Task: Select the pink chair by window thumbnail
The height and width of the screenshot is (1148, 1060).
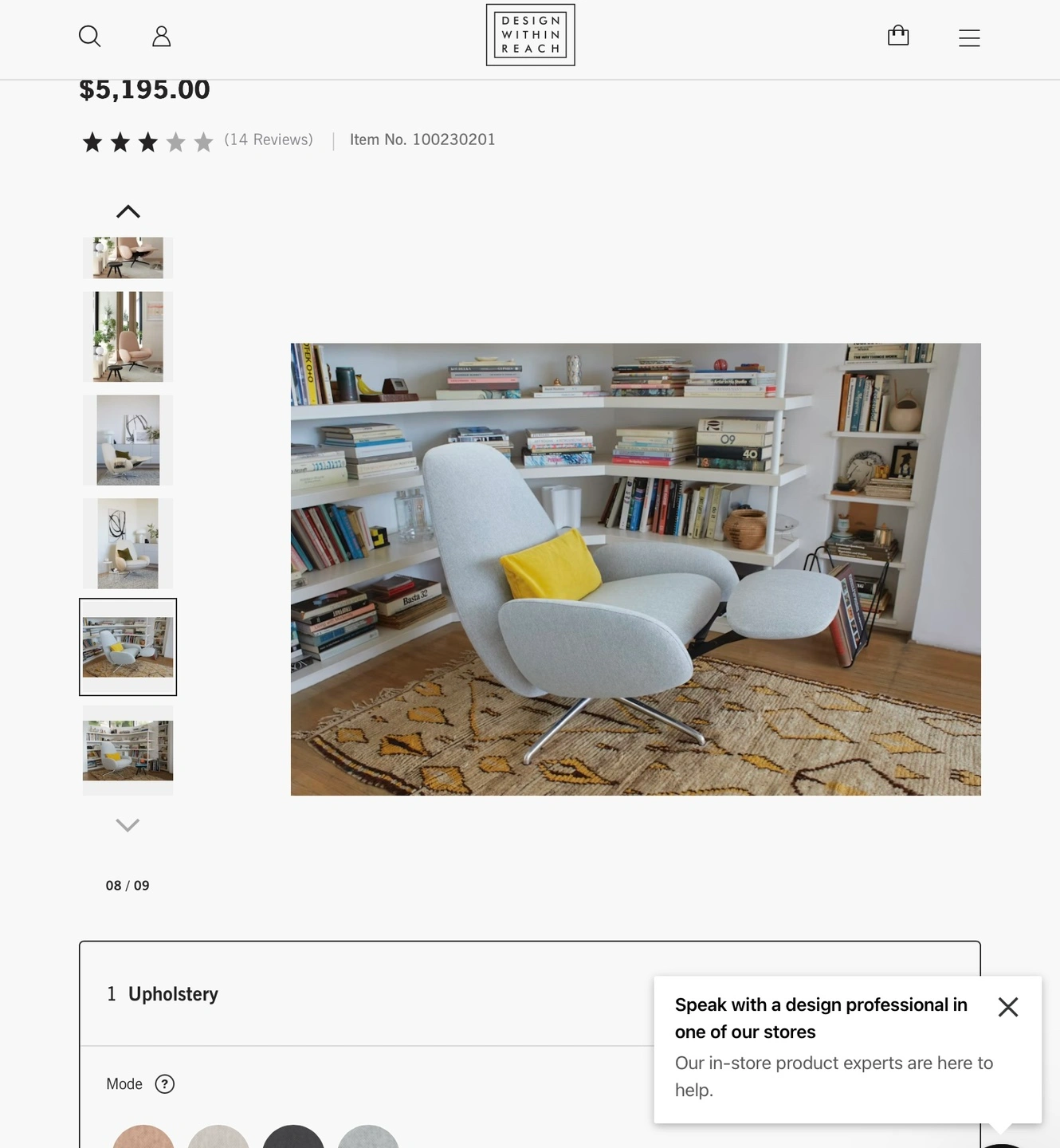Action: coord(128,336)
